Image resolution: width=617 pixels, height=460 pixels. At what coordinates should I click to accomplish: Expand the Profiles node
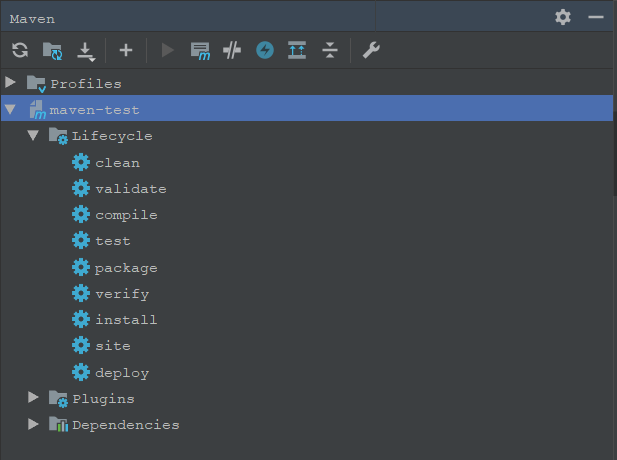[11, 83]
